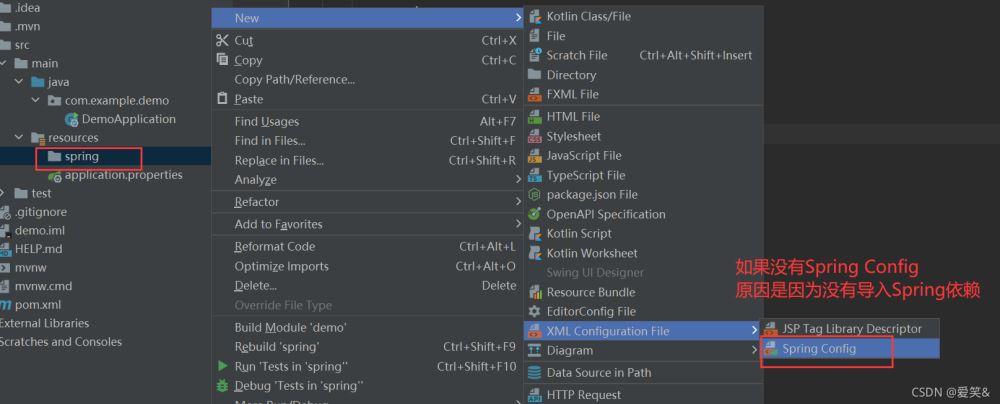Click the Data Source in Path icon
Viewport: 1000px width, 404px height.
[534, 373]
